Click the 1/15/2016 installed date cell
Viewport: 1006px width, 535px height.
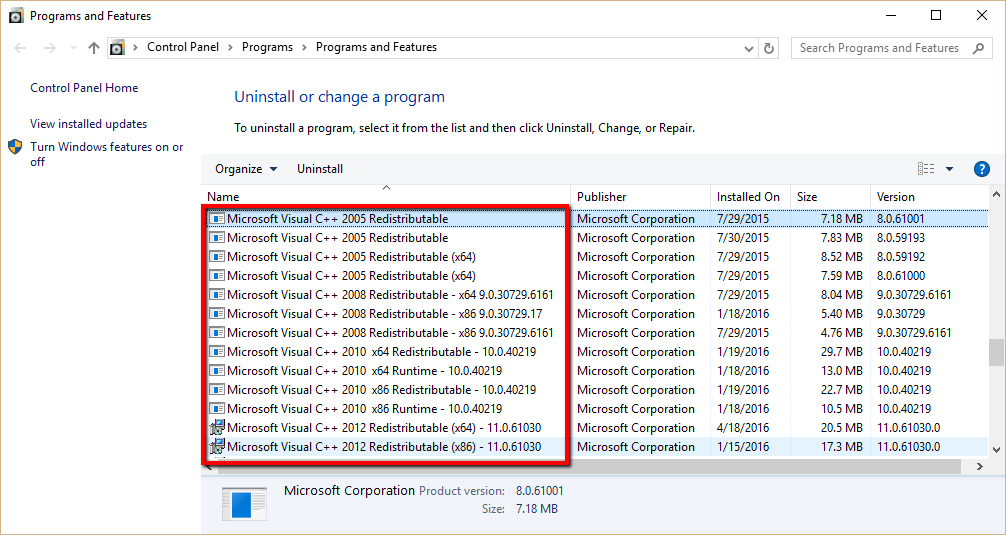[x=743, y=447]
